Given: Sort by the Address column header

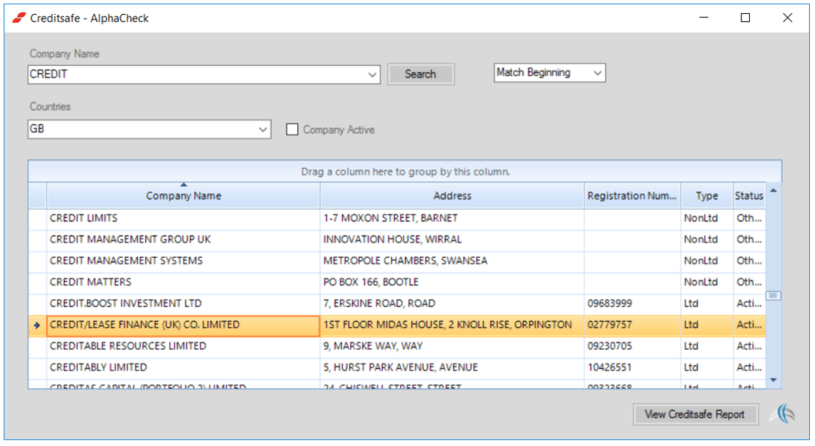Looking at the screenshot, I should [452, 195].
